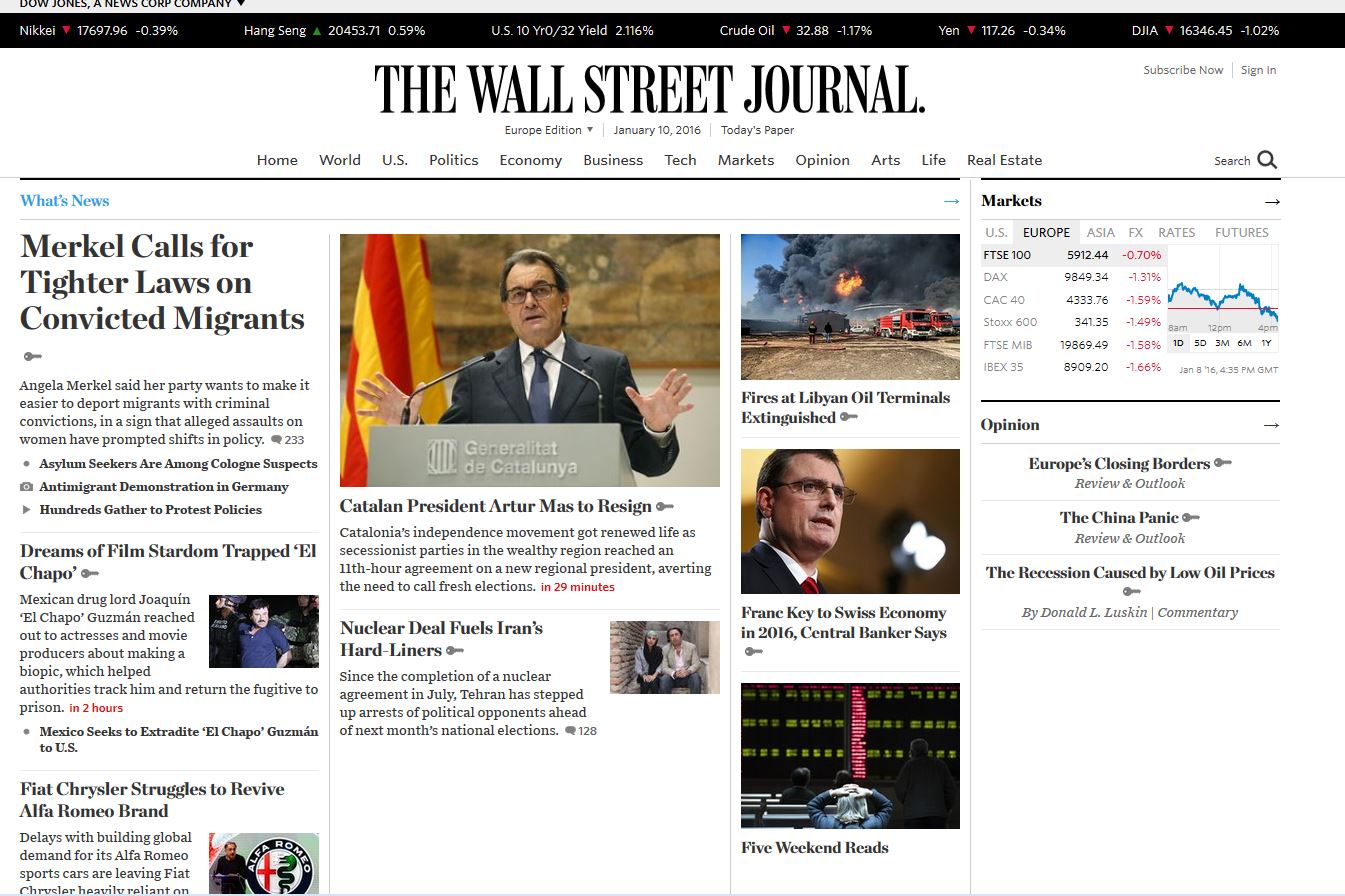
Task: Click key icon beside Merkel headline
Action: click(32, 357)
